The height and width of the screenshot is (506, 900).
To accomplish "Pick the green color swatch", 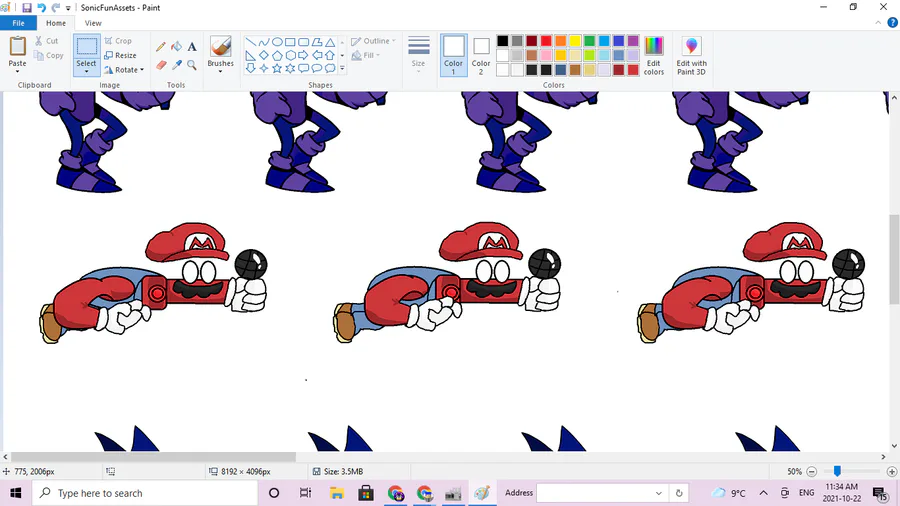I will point(589,41).
